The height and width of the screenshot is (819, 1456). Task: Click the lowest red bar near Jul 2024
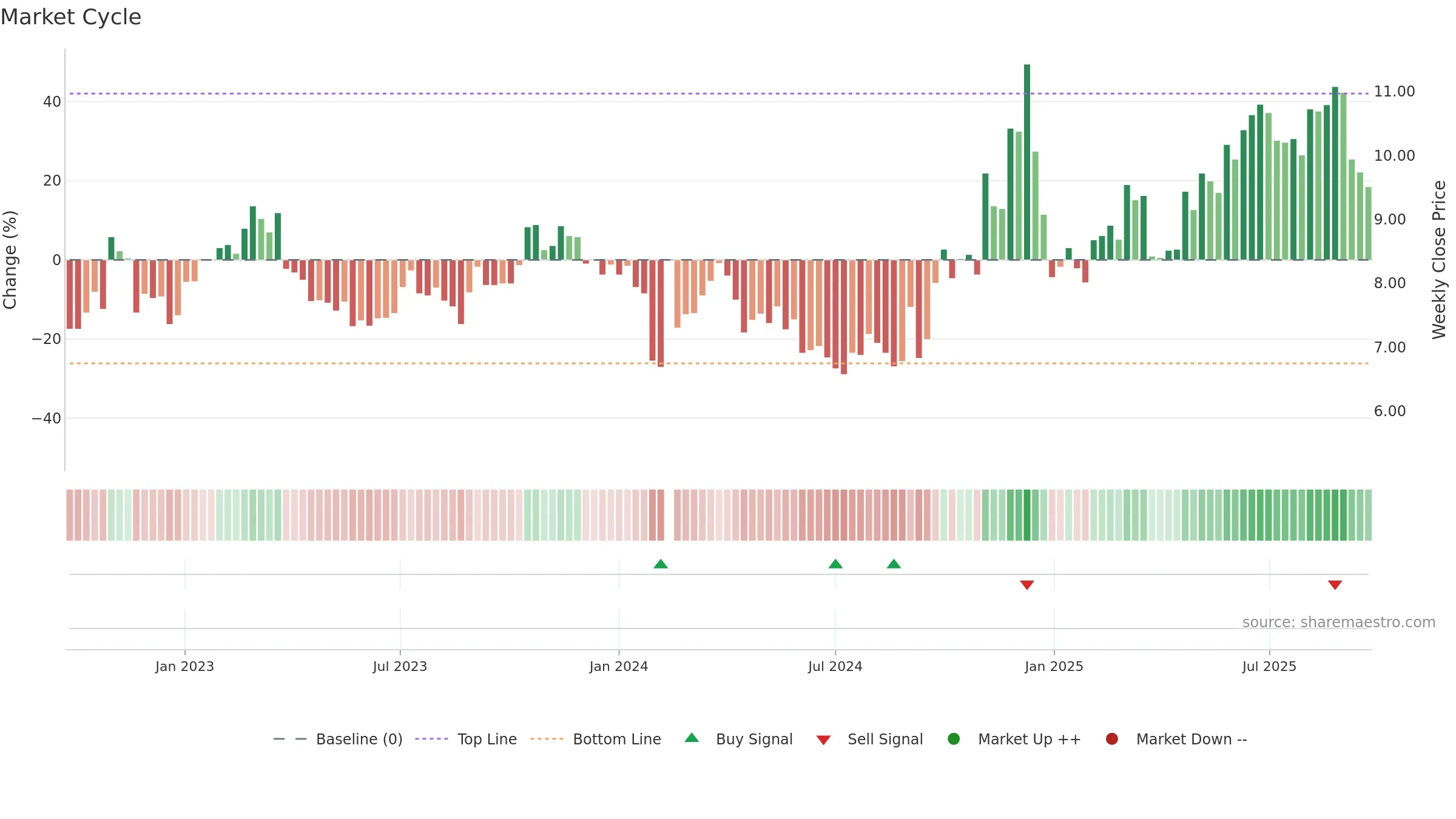click(x=844, y=317)
